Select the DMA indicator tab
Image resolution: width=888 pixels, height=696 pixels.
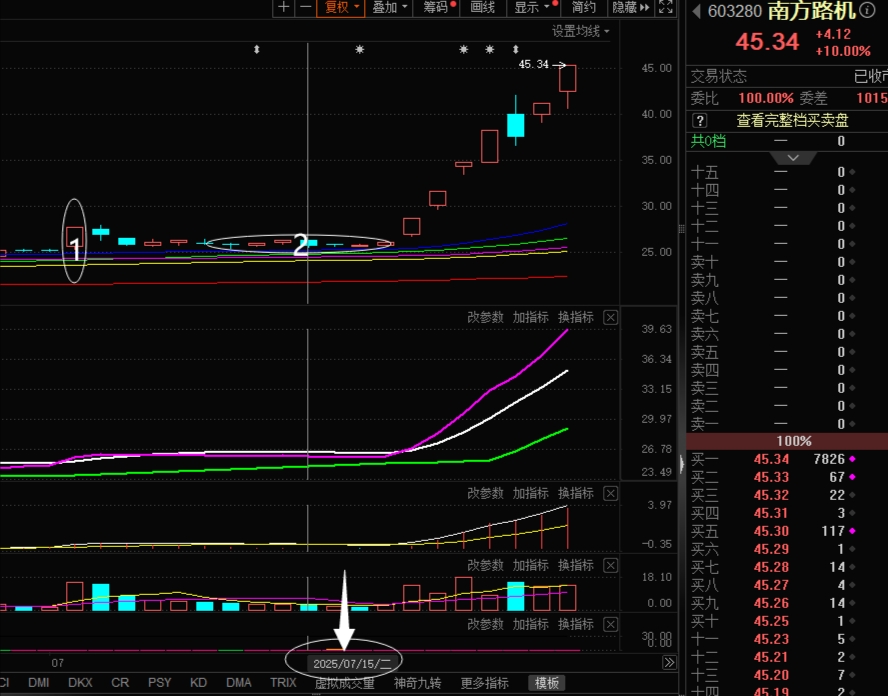coord(238,683)
